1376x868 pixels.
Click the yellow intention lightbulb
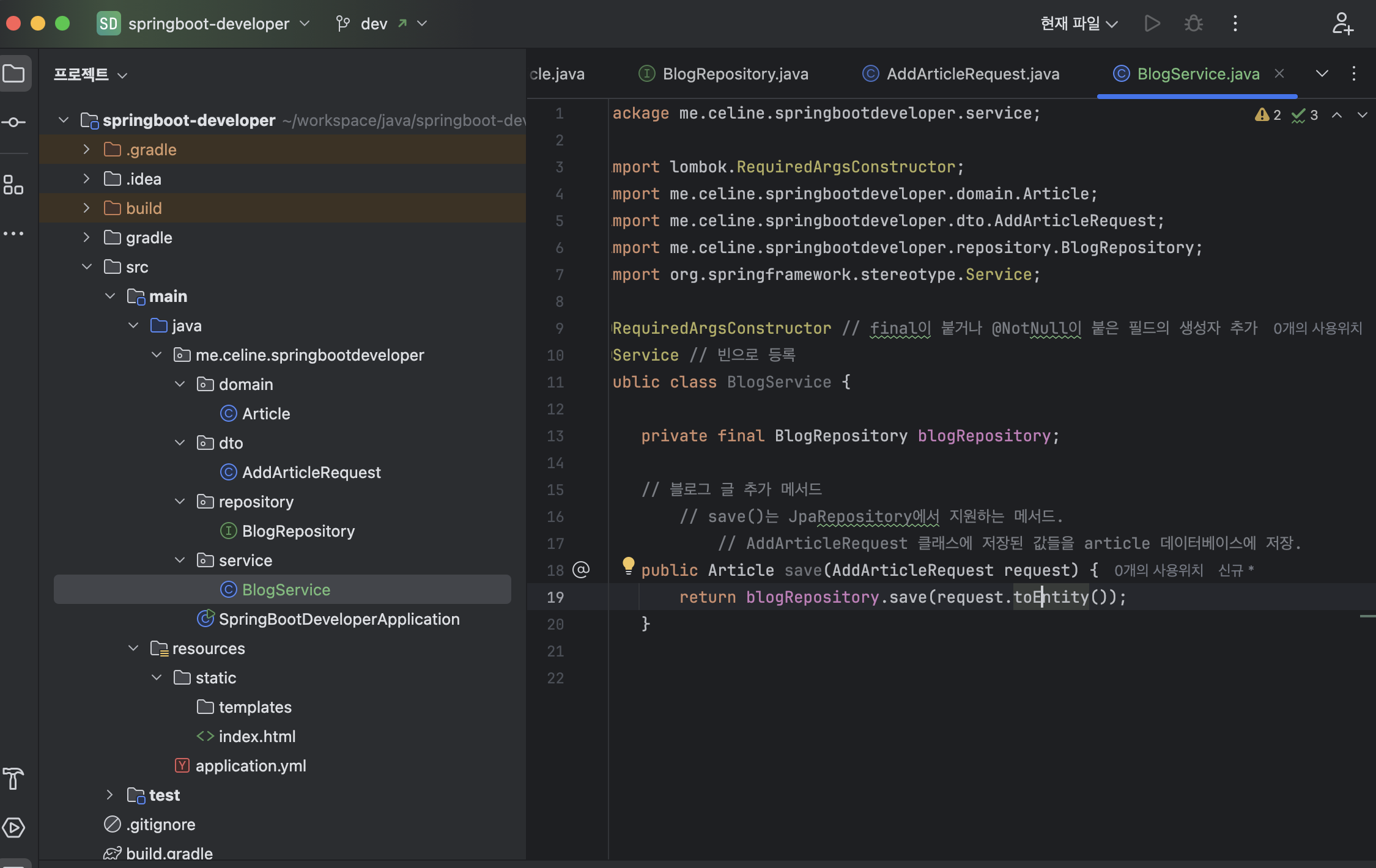point(628,565)
